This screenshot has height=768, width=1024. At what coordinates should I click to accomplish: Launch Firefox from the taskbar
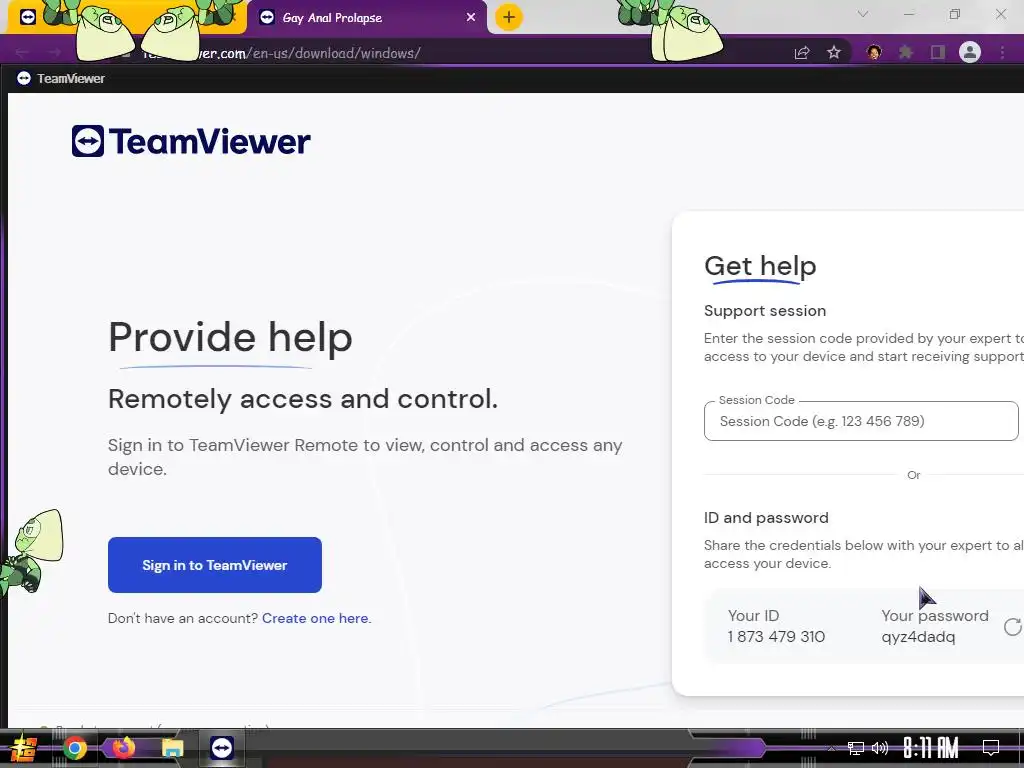pos(123,747)
